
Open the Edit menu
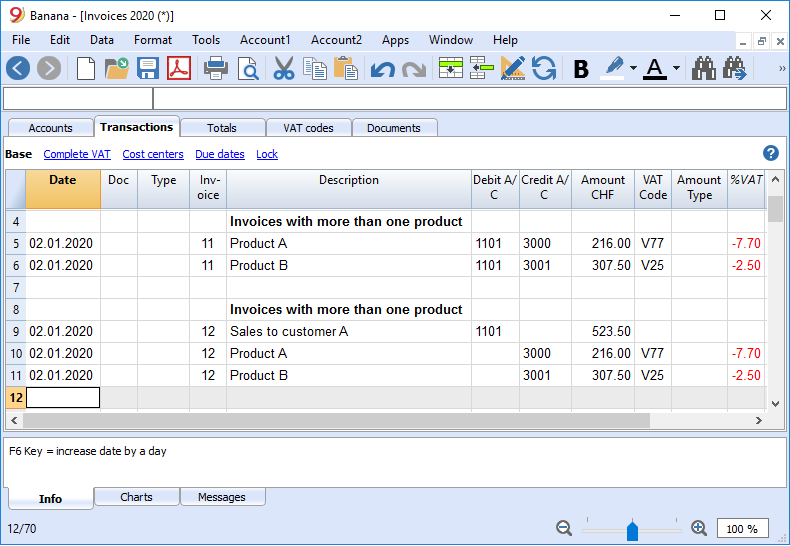pyautogui.click(x=59, y=40)
